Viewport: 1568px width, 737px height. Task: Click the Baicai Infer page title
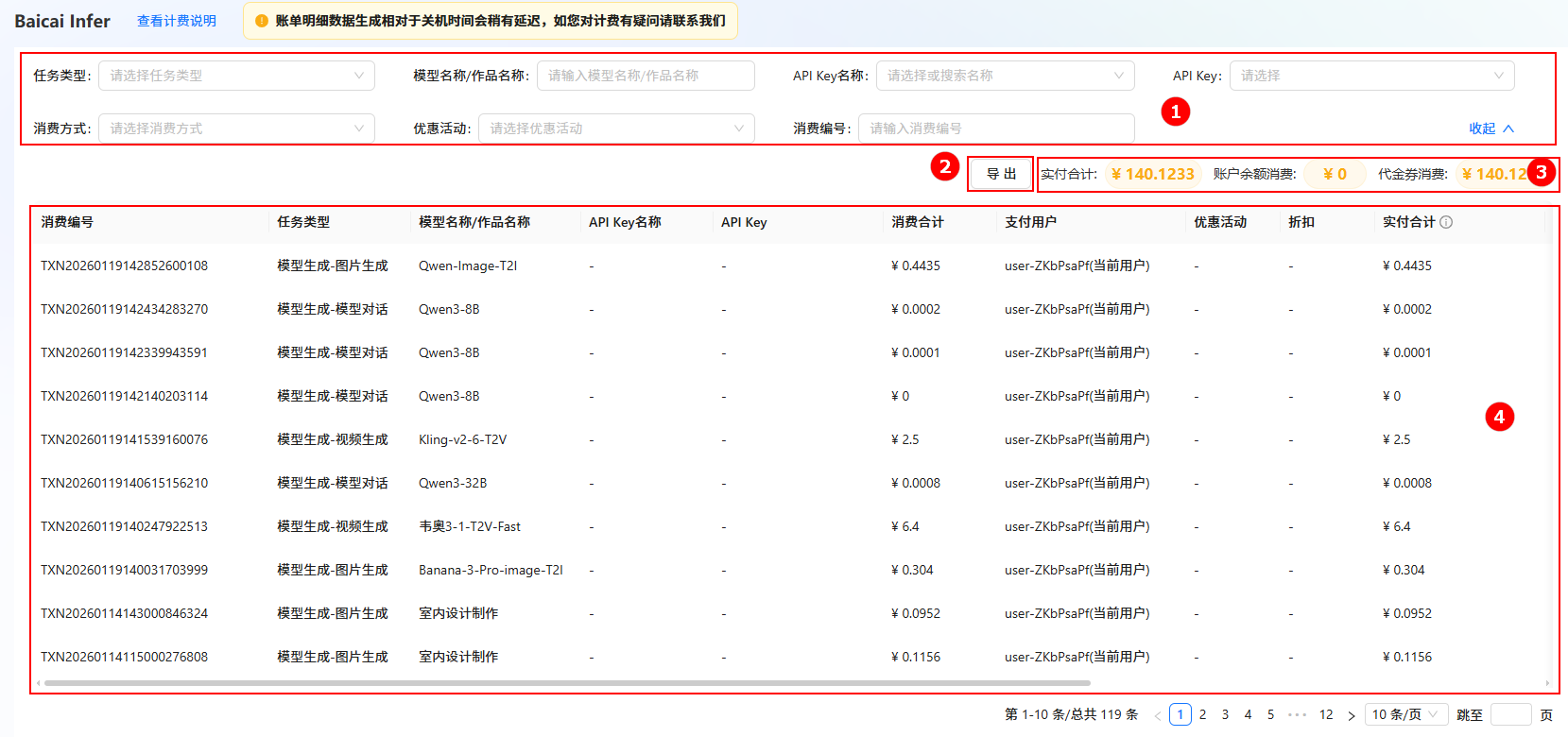coord(62,21)
